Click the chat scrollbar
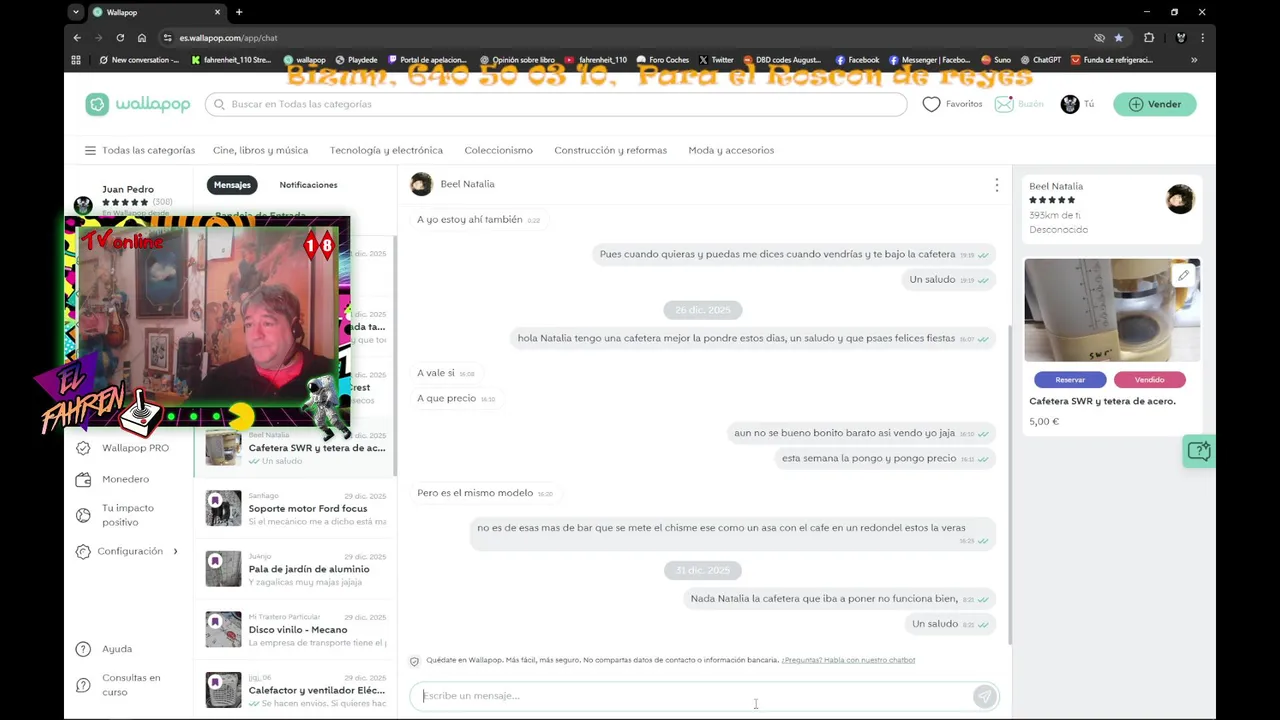The image size is (1280, 720). click(x=1008, y=485)
